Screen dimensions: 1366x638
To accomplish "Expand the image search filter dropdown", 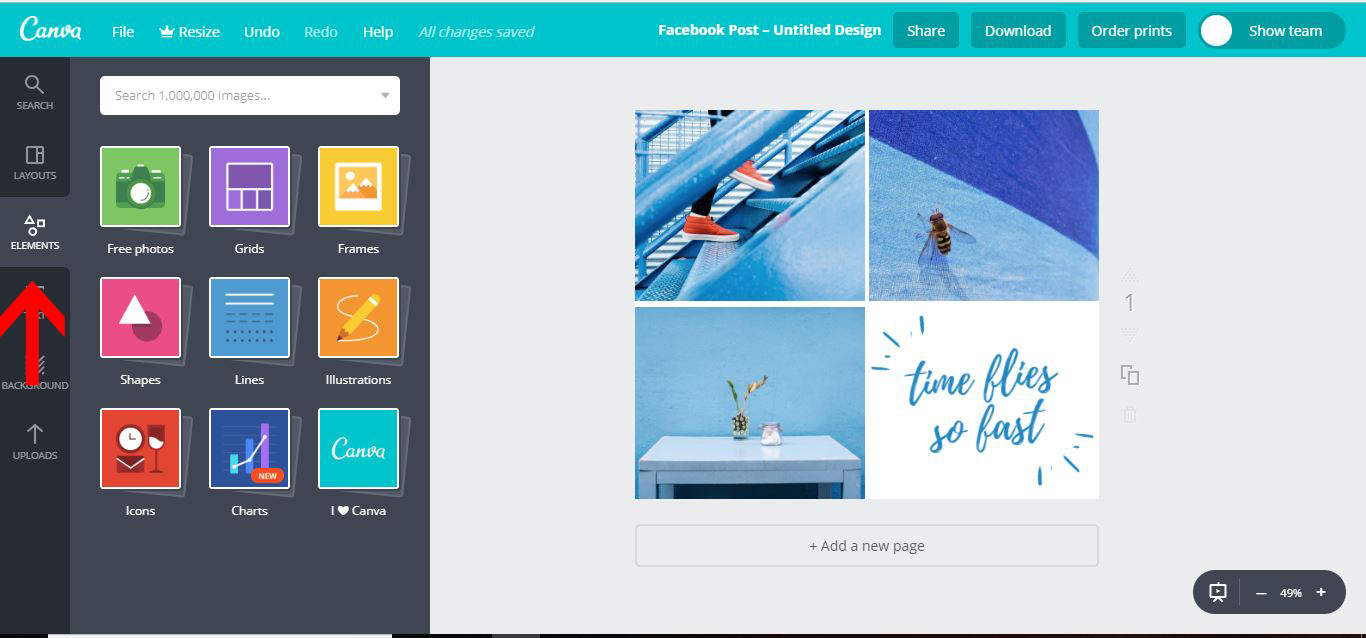I will point(385,94).
